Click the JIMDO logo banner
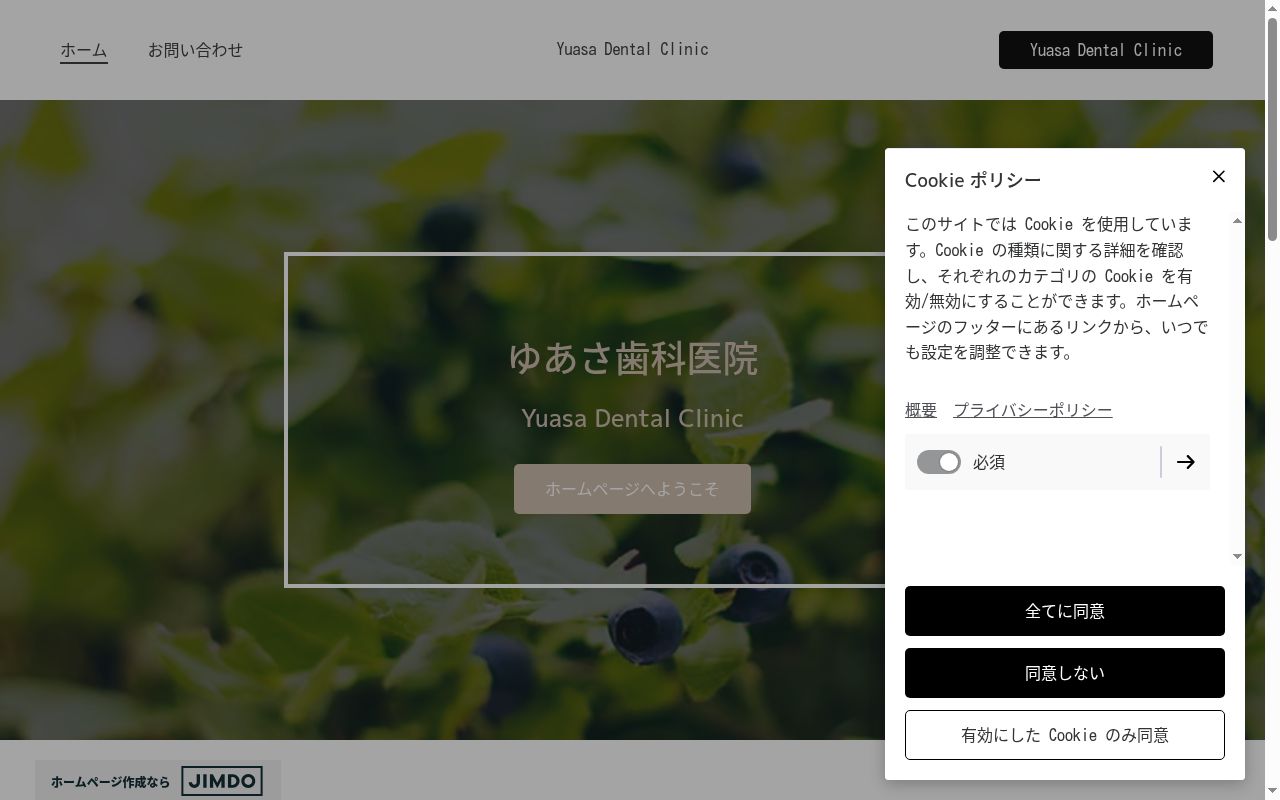Screen dimensions: 1280x800 (158, 781)
